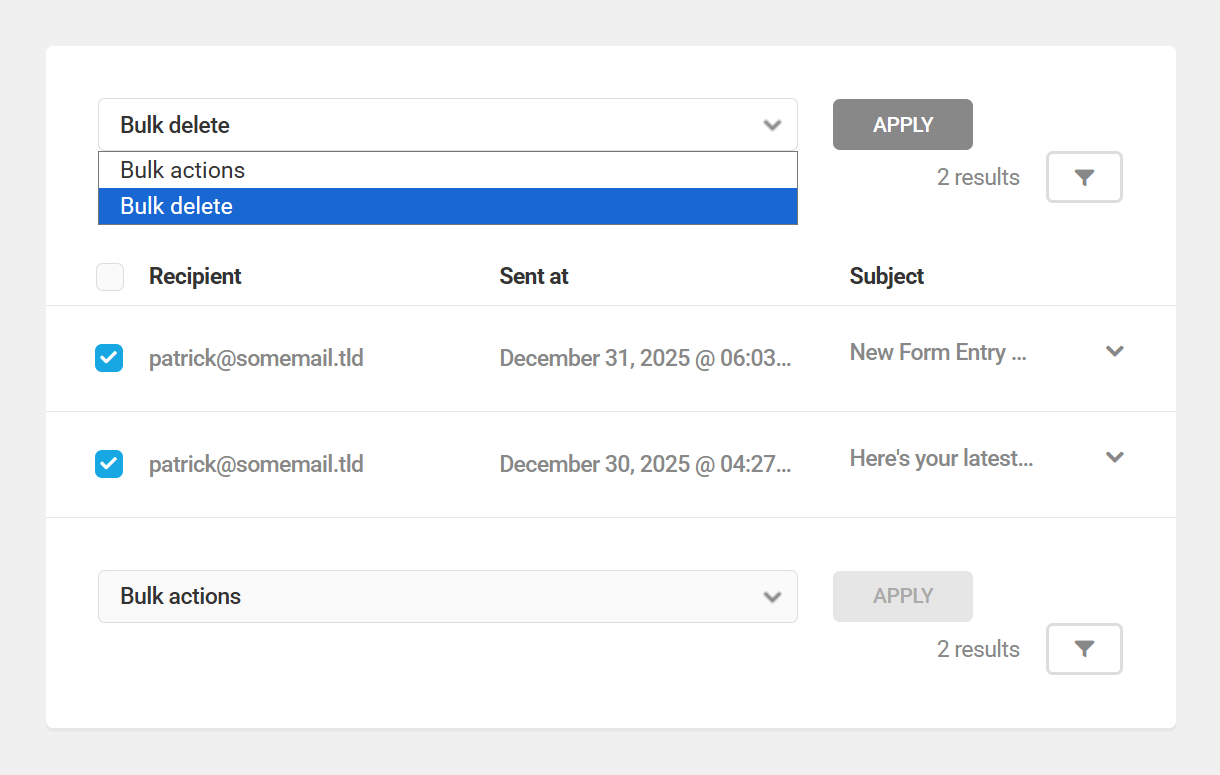This screenshot has width=1220, height=775.
Task: Open the first patrick@somemail.tld recipient link
Action: click(x=256, y=357)
